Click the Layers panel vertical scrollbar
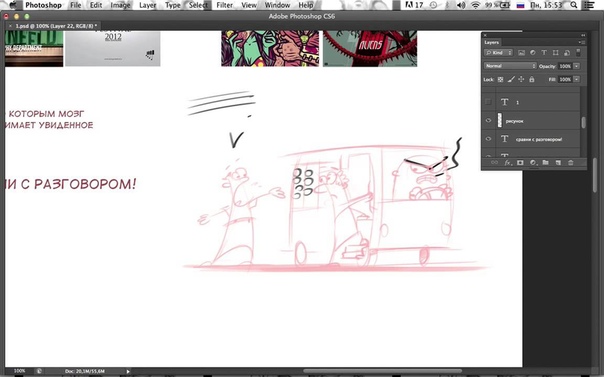604x377 pixels. click(583, 122)
